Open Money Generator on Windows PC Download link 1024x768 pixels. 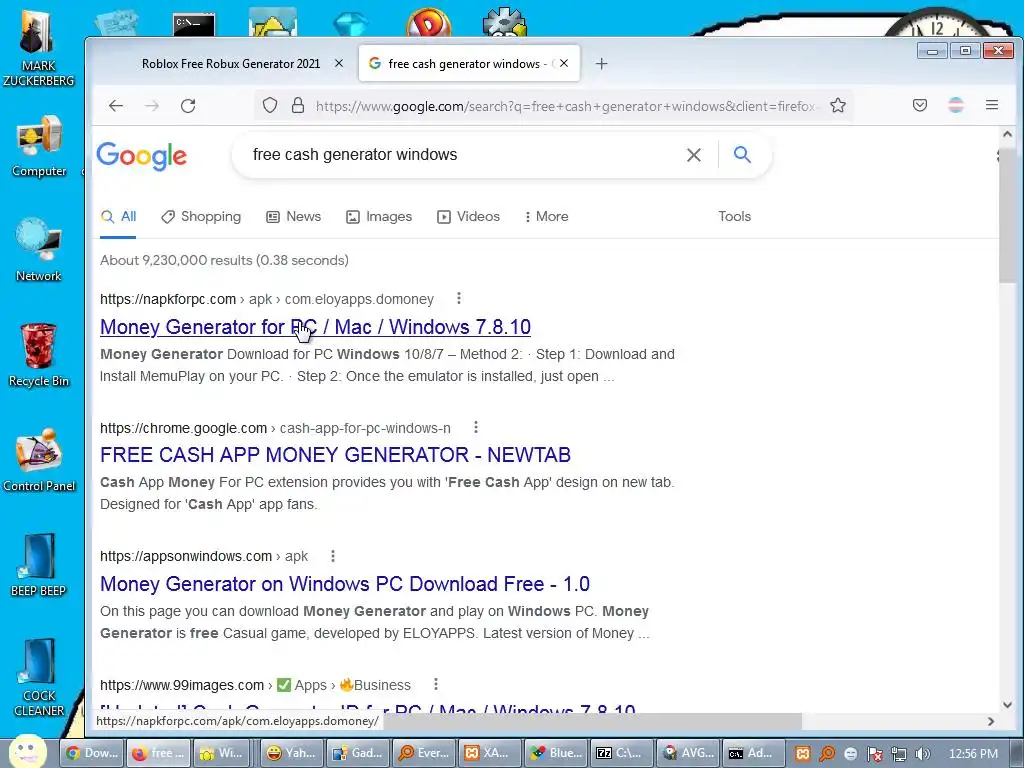345,583
